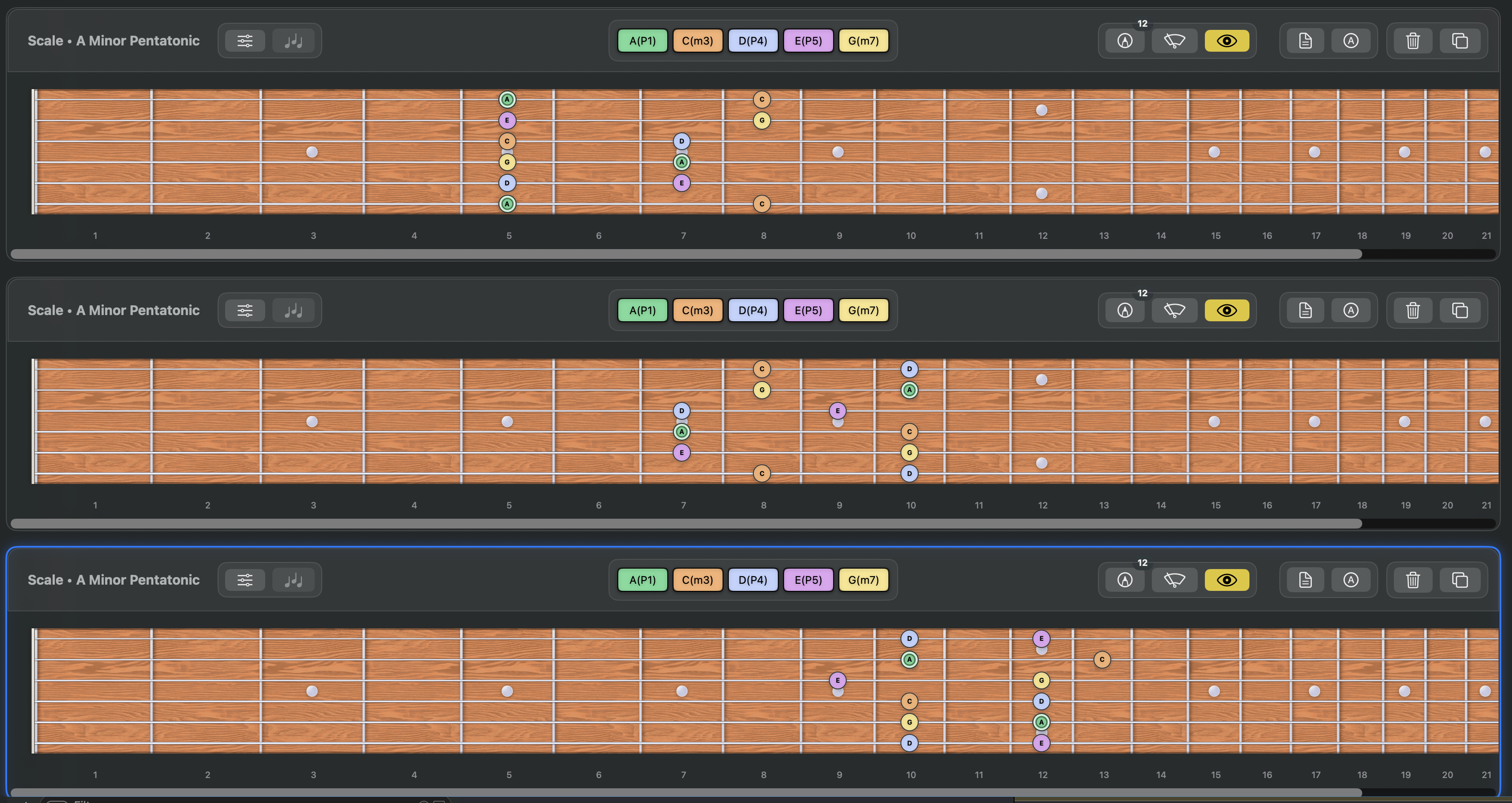Click the wiper clear-notes icon on middle fretboard

(x=1175, y=310)
